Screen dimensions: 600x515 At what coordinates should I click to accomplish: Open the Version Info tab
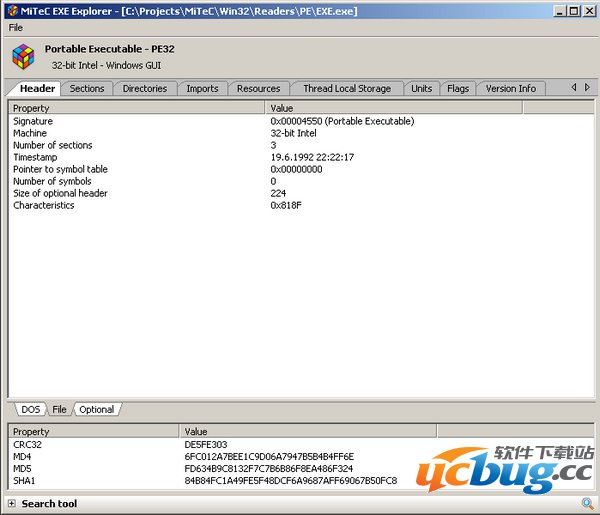click(510, 88)
